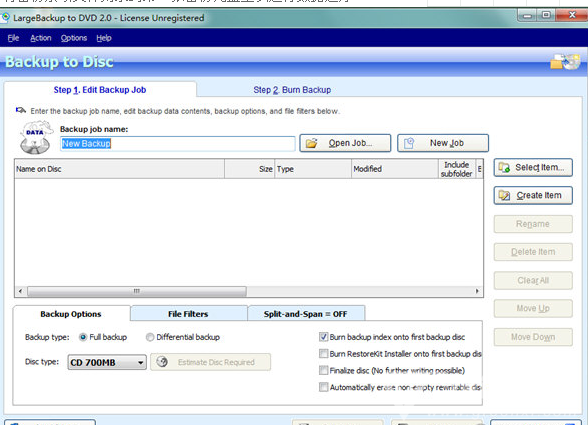
Task: Start a New Job
Action: click(443, 143)
